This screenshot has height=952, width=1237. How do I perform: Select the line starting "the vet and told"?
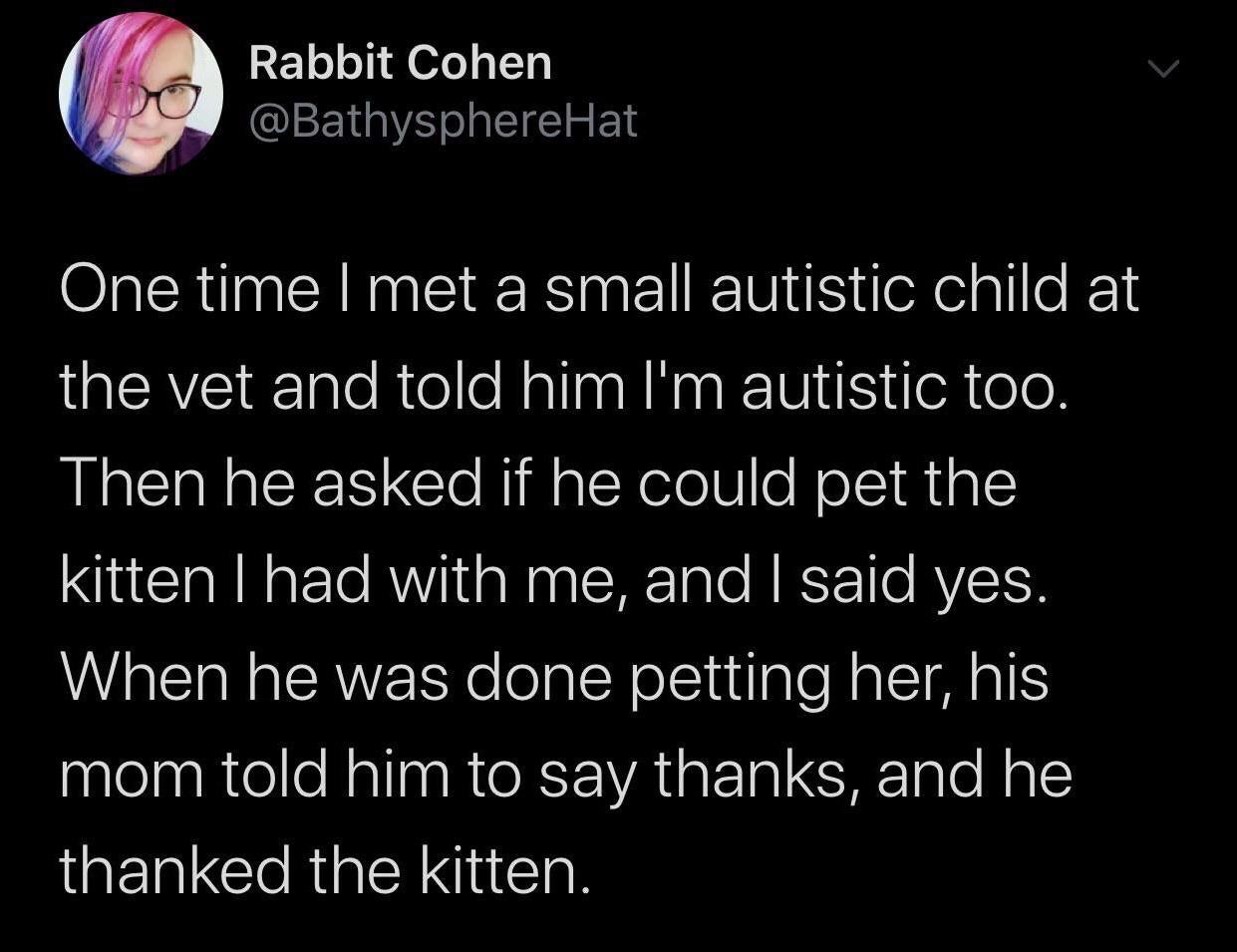[563, 388]
